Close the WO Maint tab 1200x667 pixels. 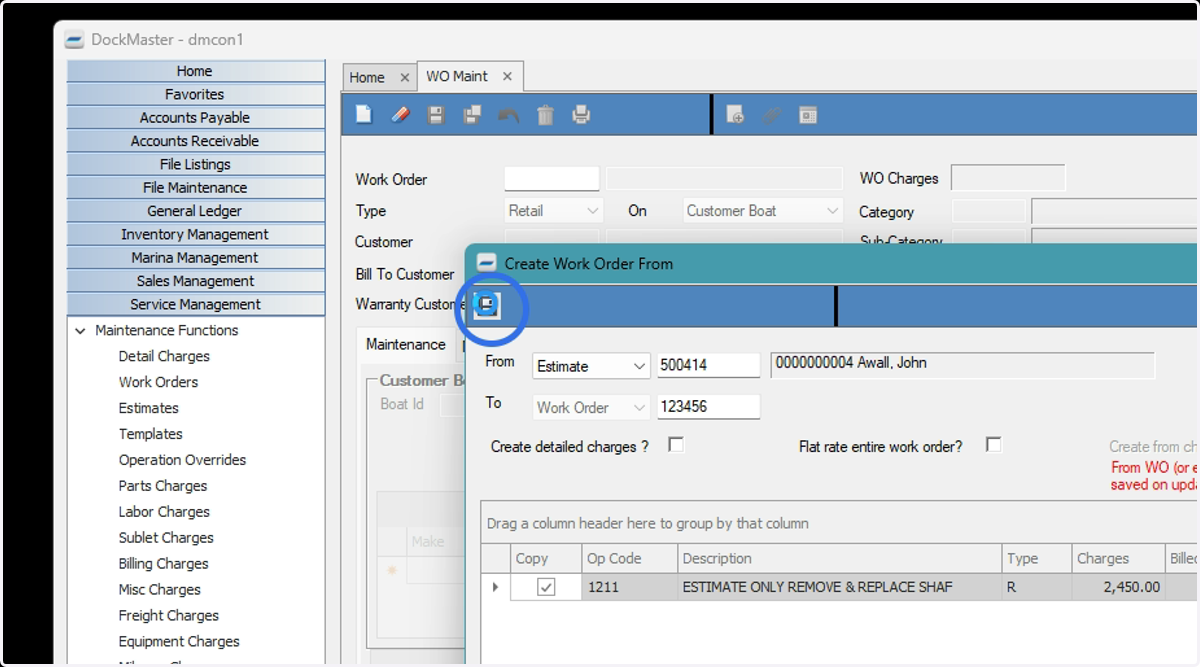tap(507, 76)
